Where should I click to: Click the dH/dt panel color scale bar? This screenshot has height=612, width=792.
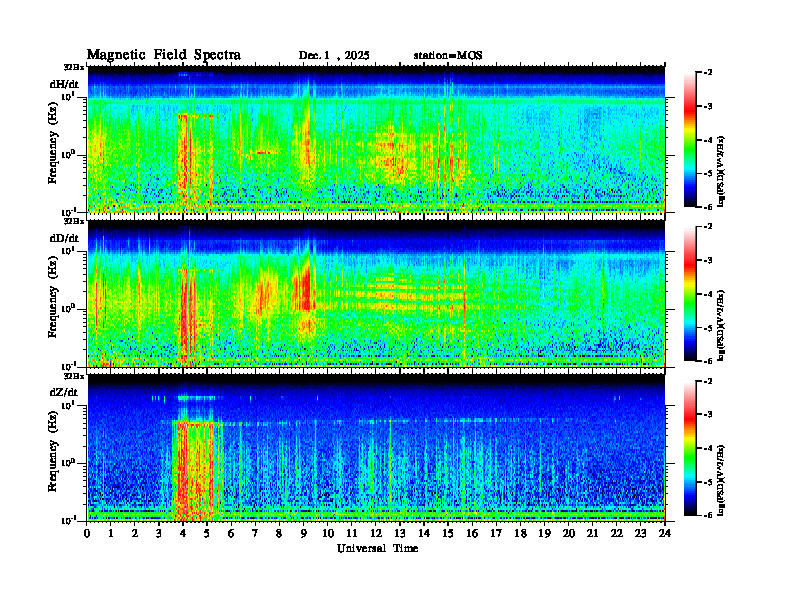click(x=690, y=140)
